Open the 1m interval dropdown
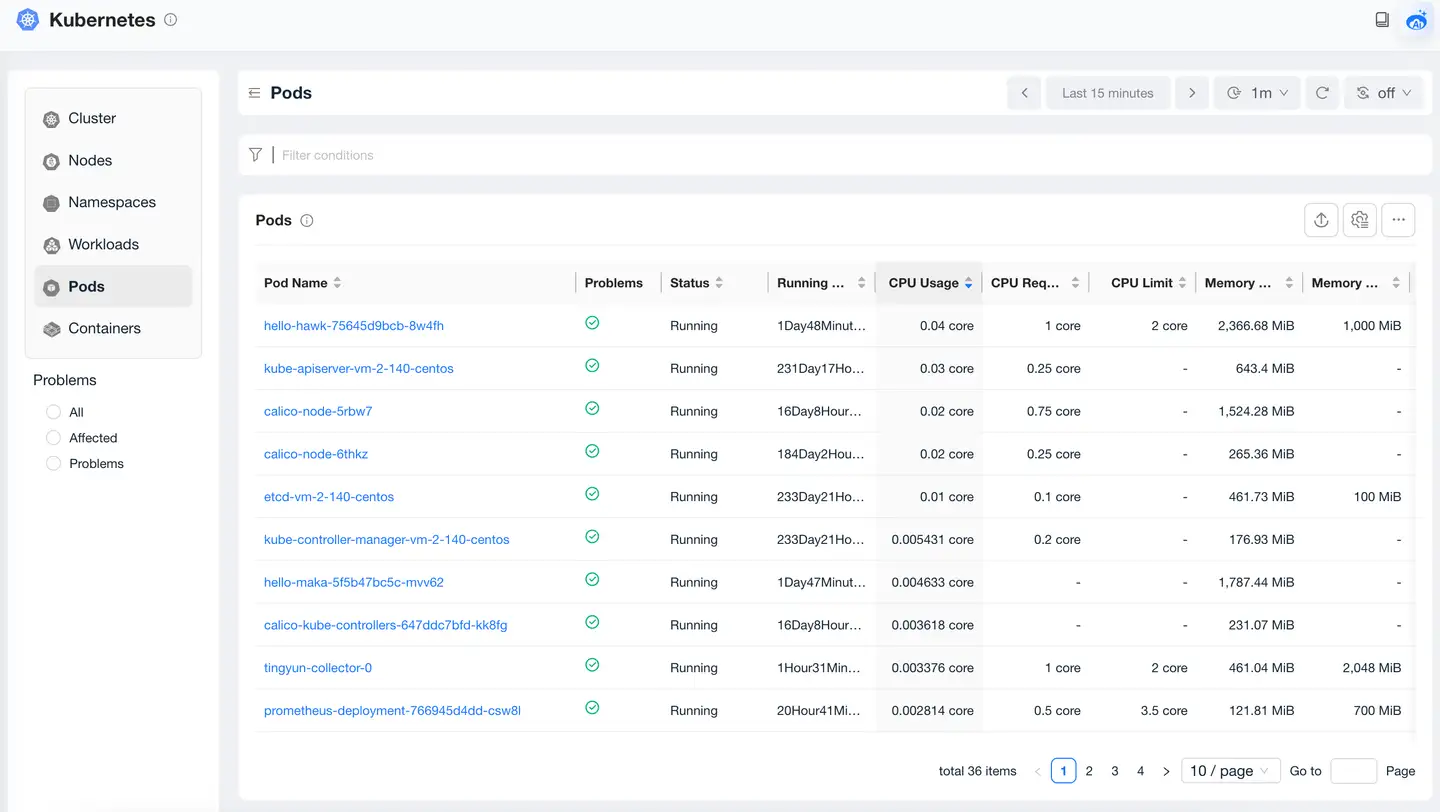Viewport: 1440px width, 812px height. point(1257,93)
